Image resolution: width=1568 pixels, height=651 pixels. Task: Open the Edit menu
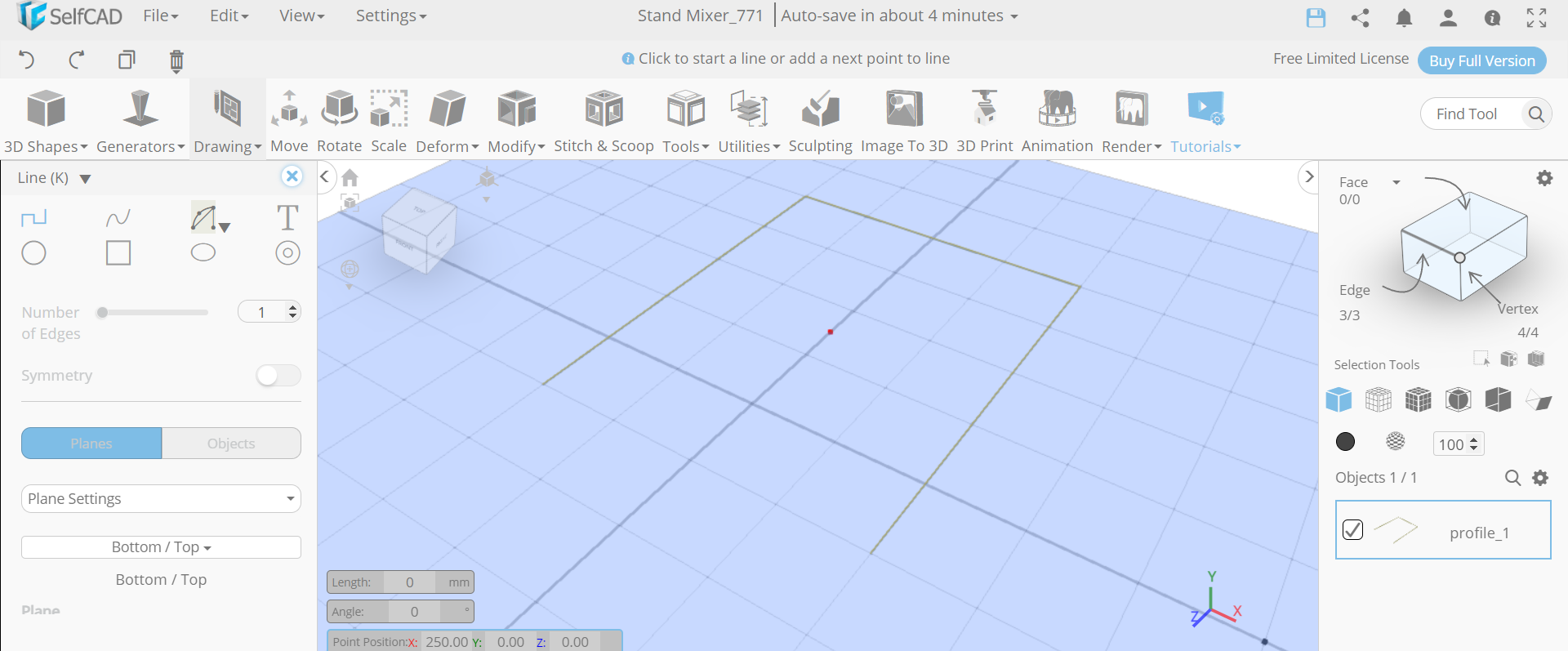tap(229, 16)
